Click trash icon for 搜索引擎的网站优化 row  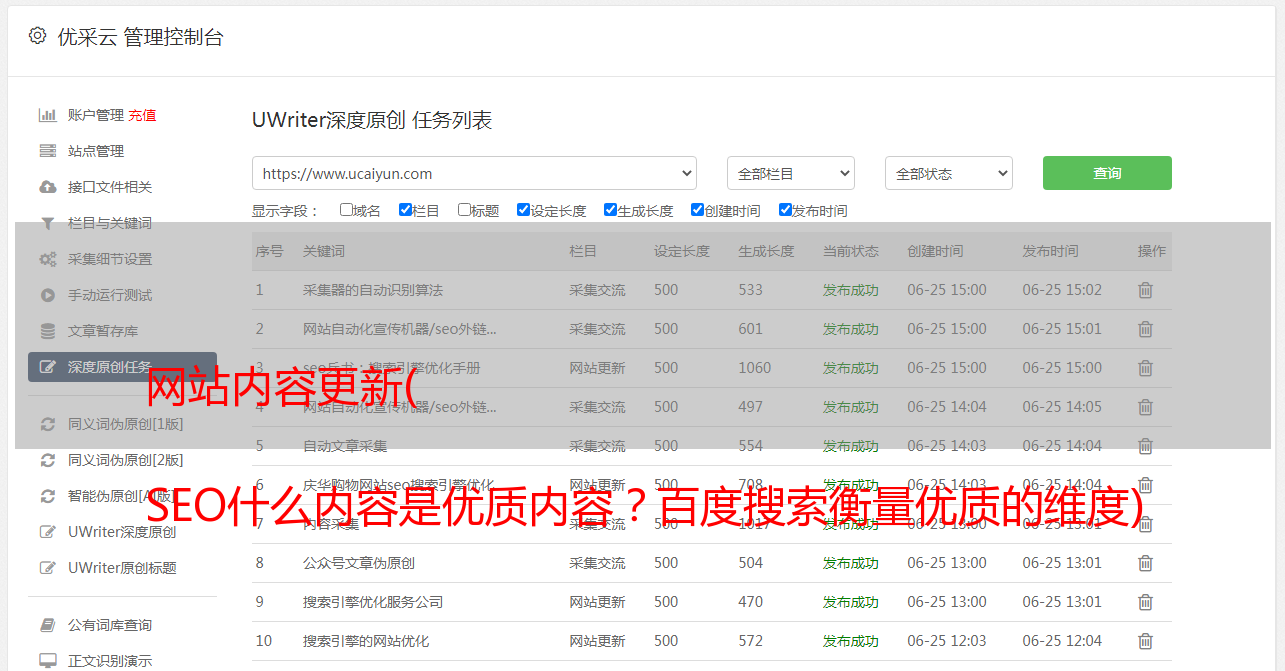click(1146, 641)
